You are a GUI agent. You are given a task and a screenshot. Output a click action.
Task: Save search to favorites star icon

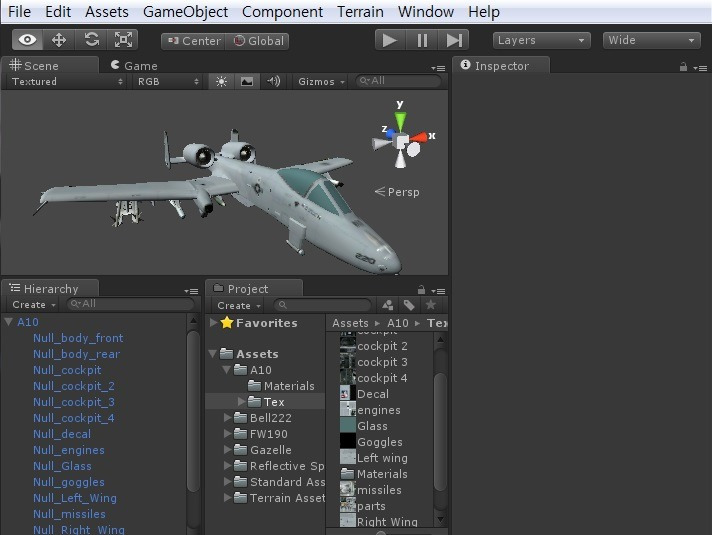tap(430, 305)
